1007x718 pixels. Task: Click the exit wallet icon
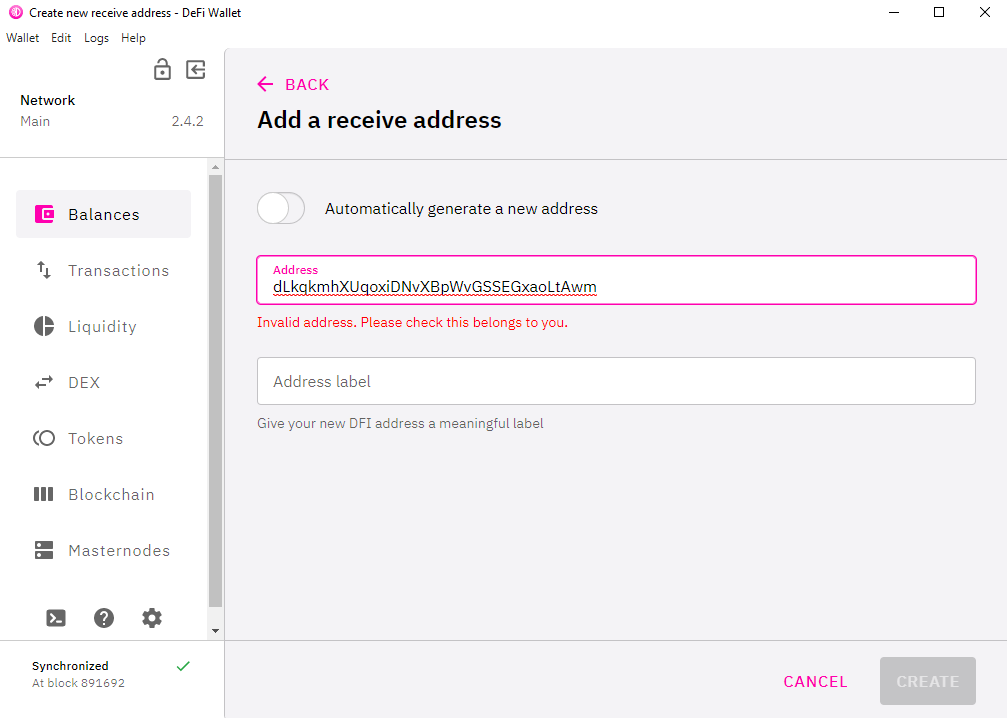pyautogui.click(x=196, y=69)
